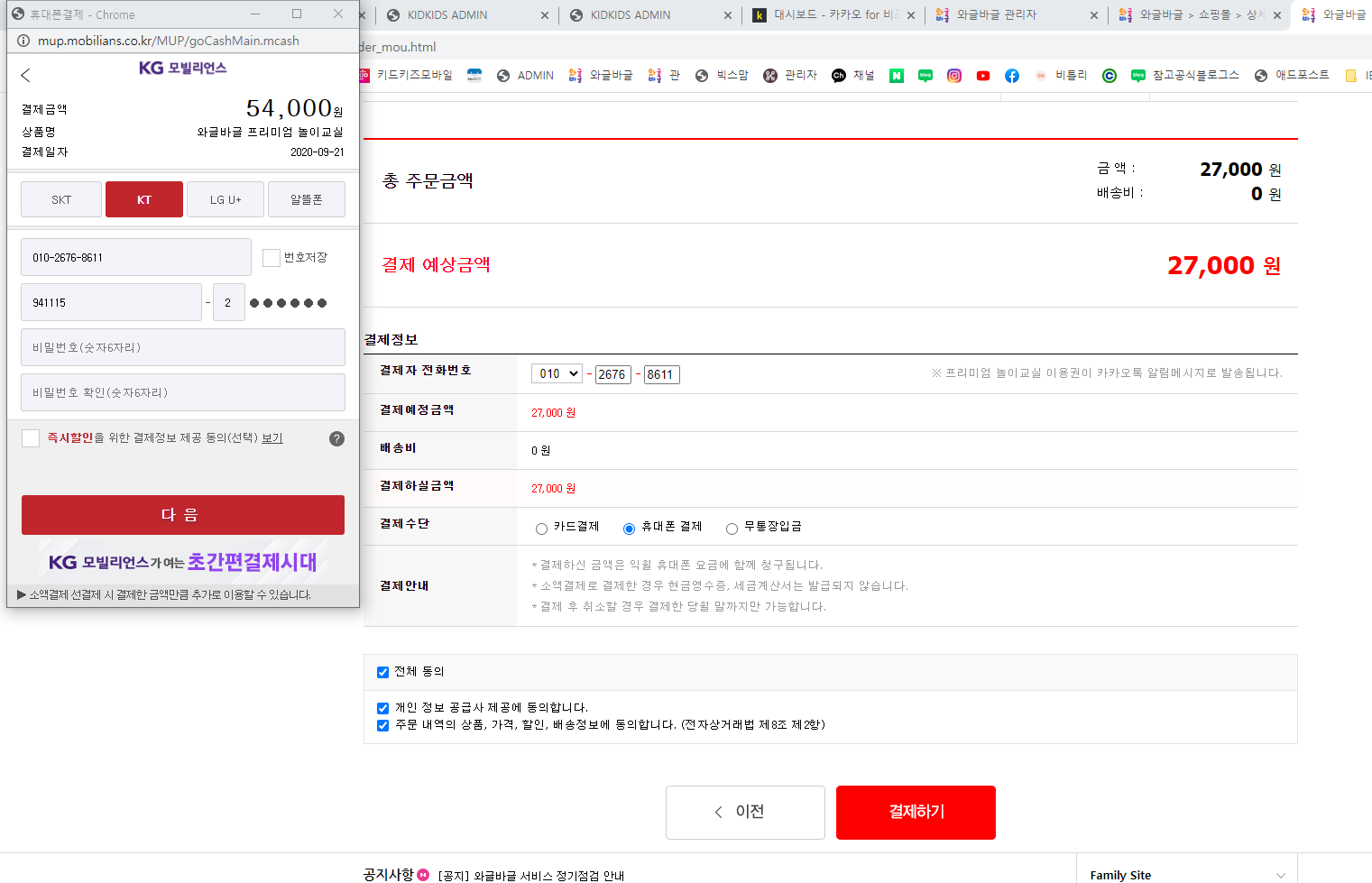Focus the 010-2676-8611 phone number field

point(136,257)
